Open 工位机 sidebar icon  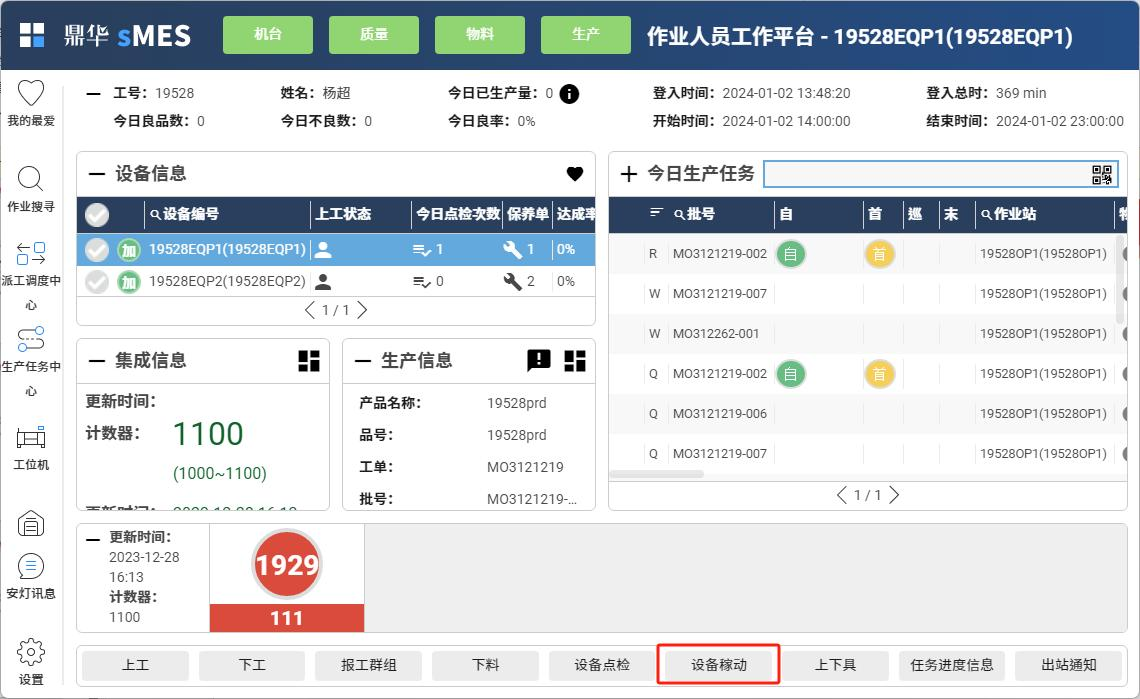click(x=31, y=437)
